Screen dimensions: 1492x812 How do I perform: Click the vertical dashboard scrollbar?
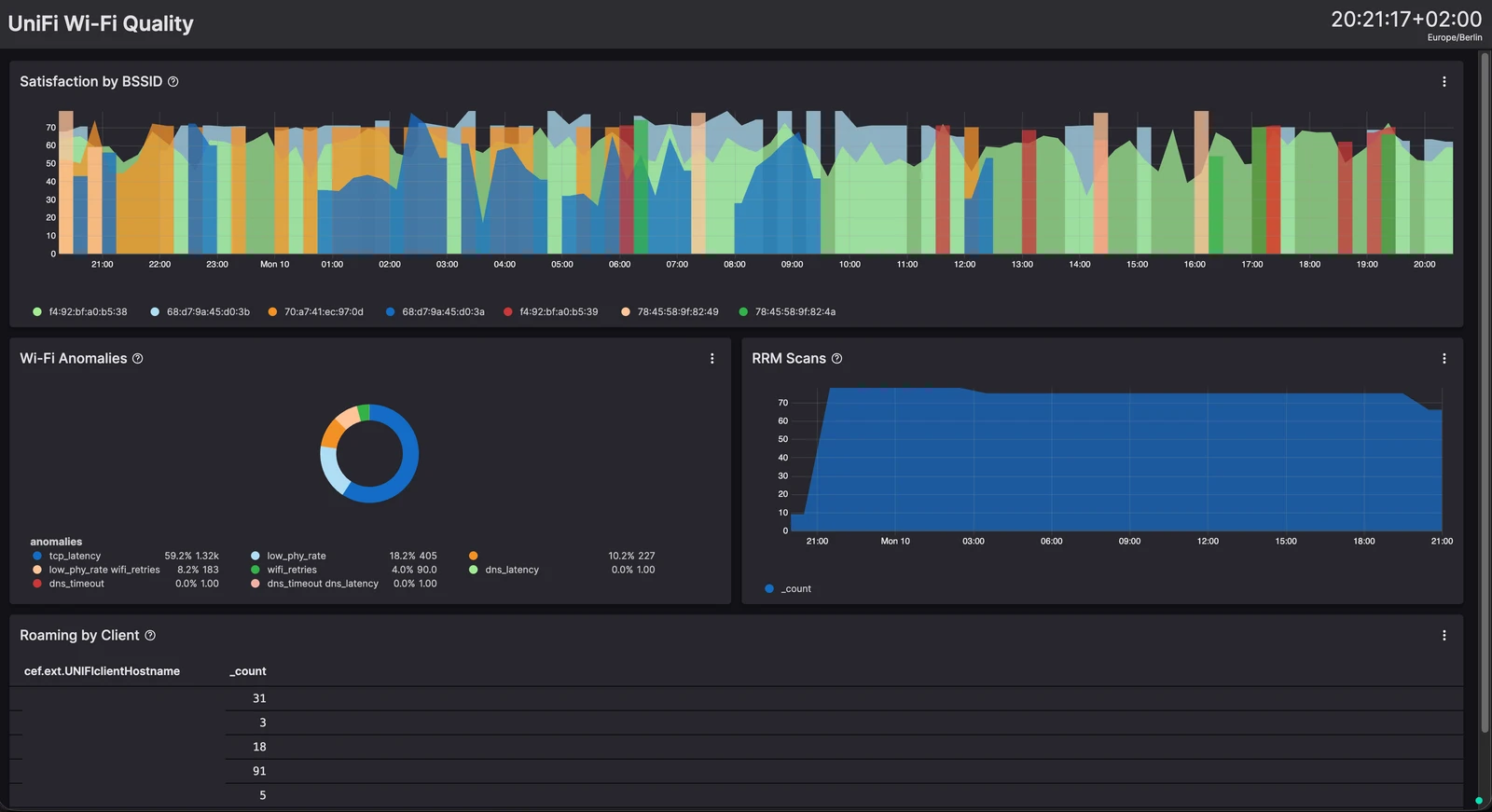(1485, 392)
